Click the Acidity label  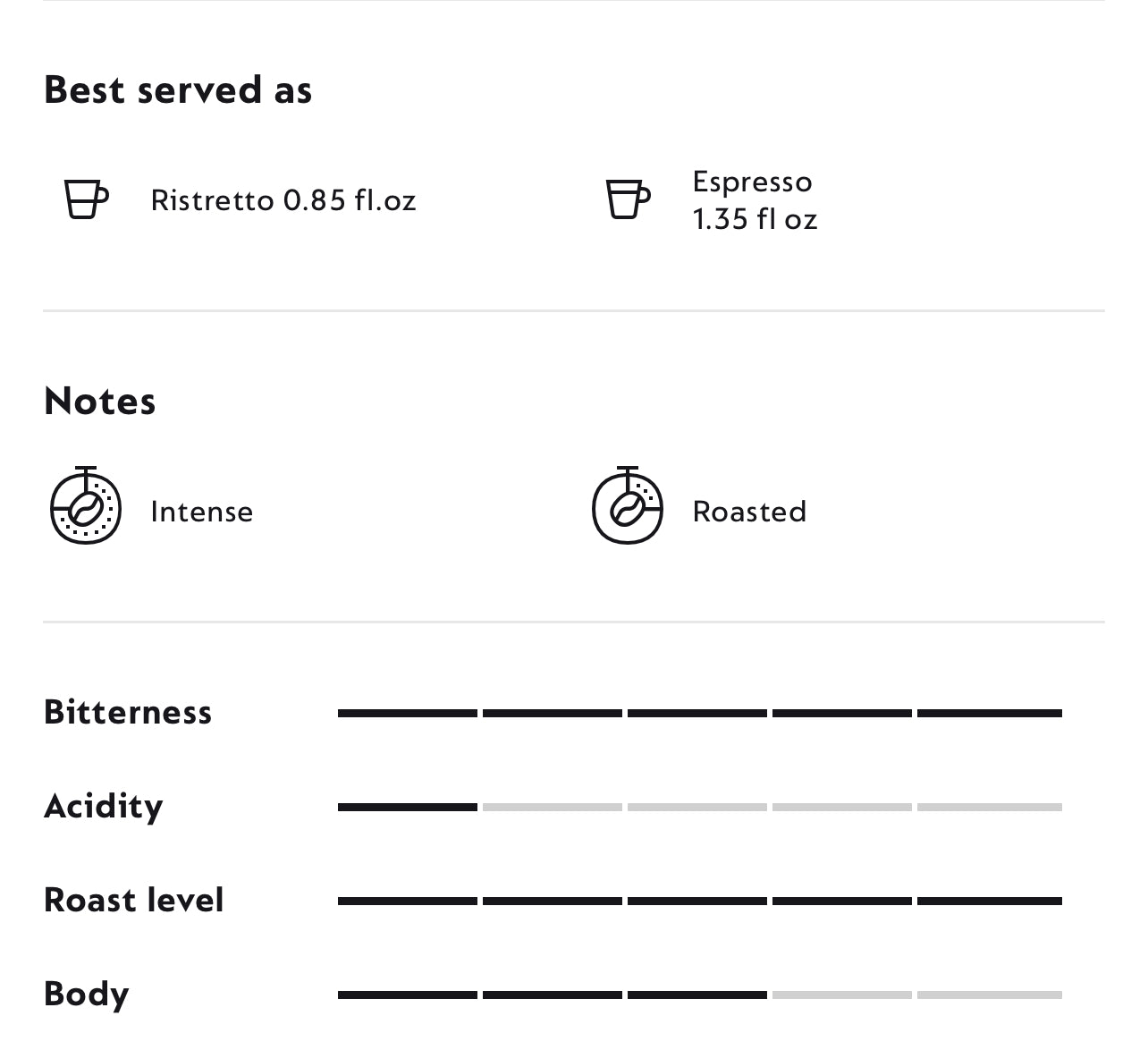(104, 807)
